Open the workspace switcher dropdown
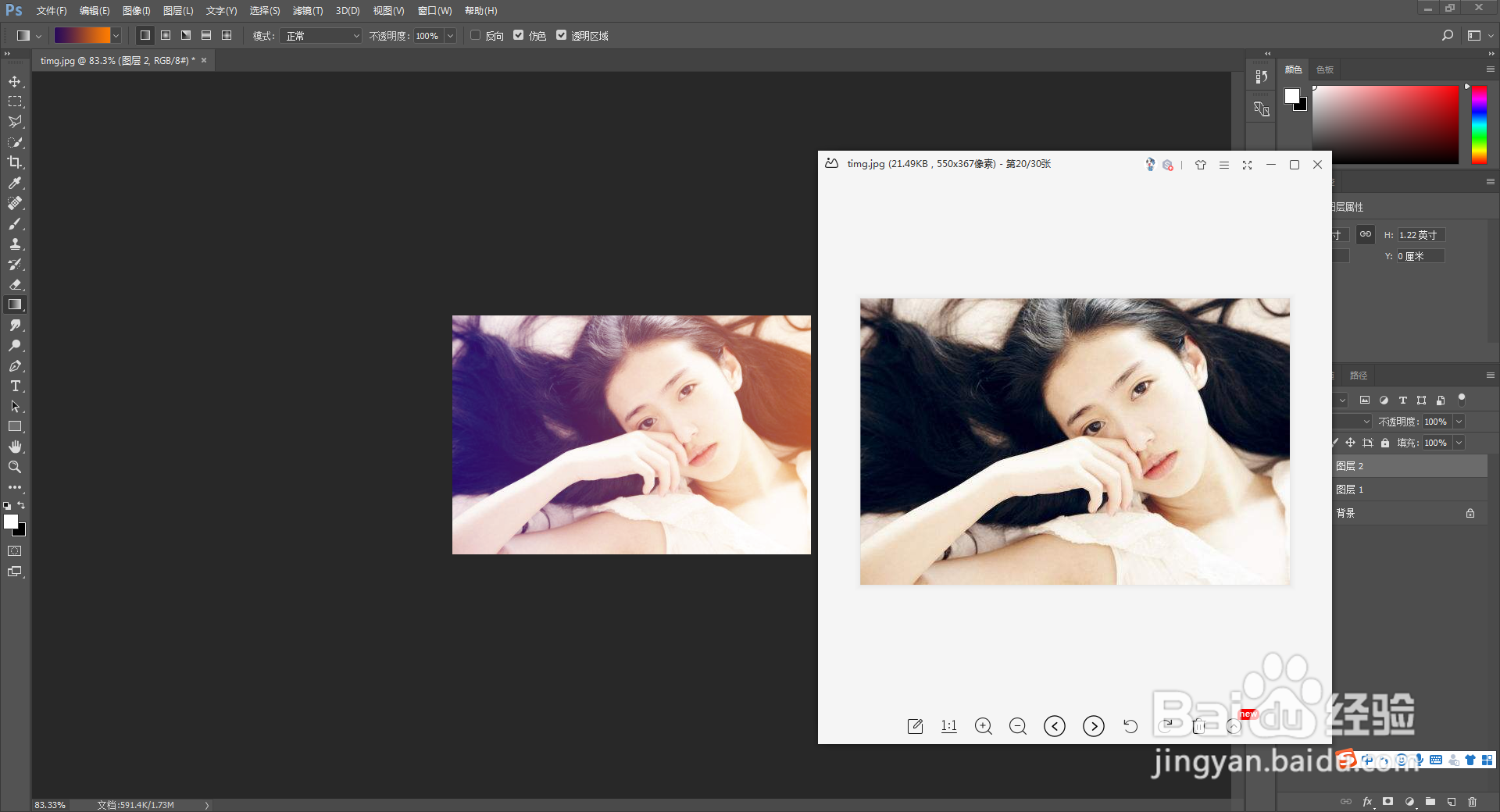The height and width of the screenshot is (812, 1500). 1480,35
